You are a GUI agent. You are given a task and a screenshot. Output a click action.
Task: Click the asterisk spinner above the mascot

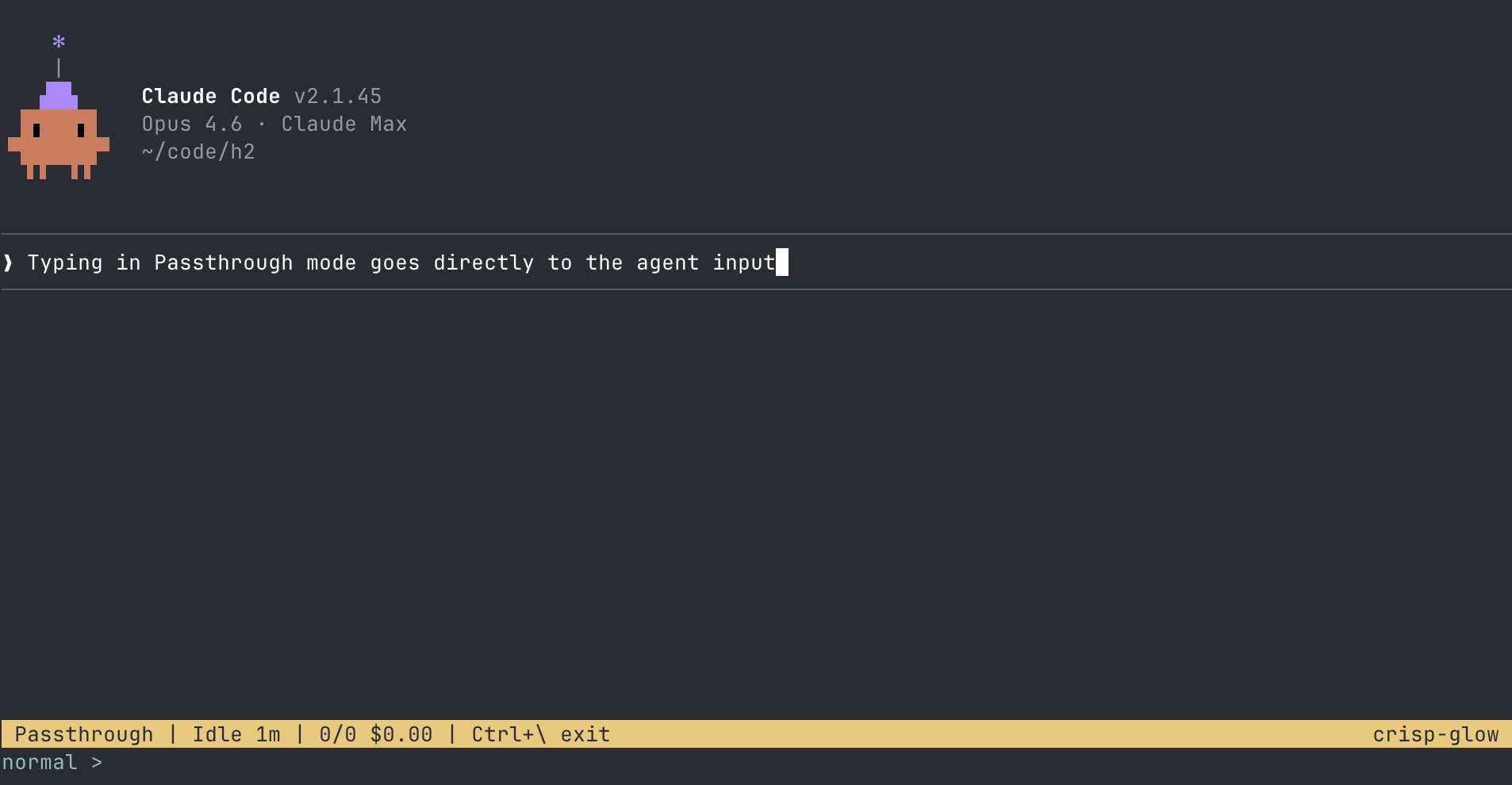pyautogui.click(x=58, y=40)
